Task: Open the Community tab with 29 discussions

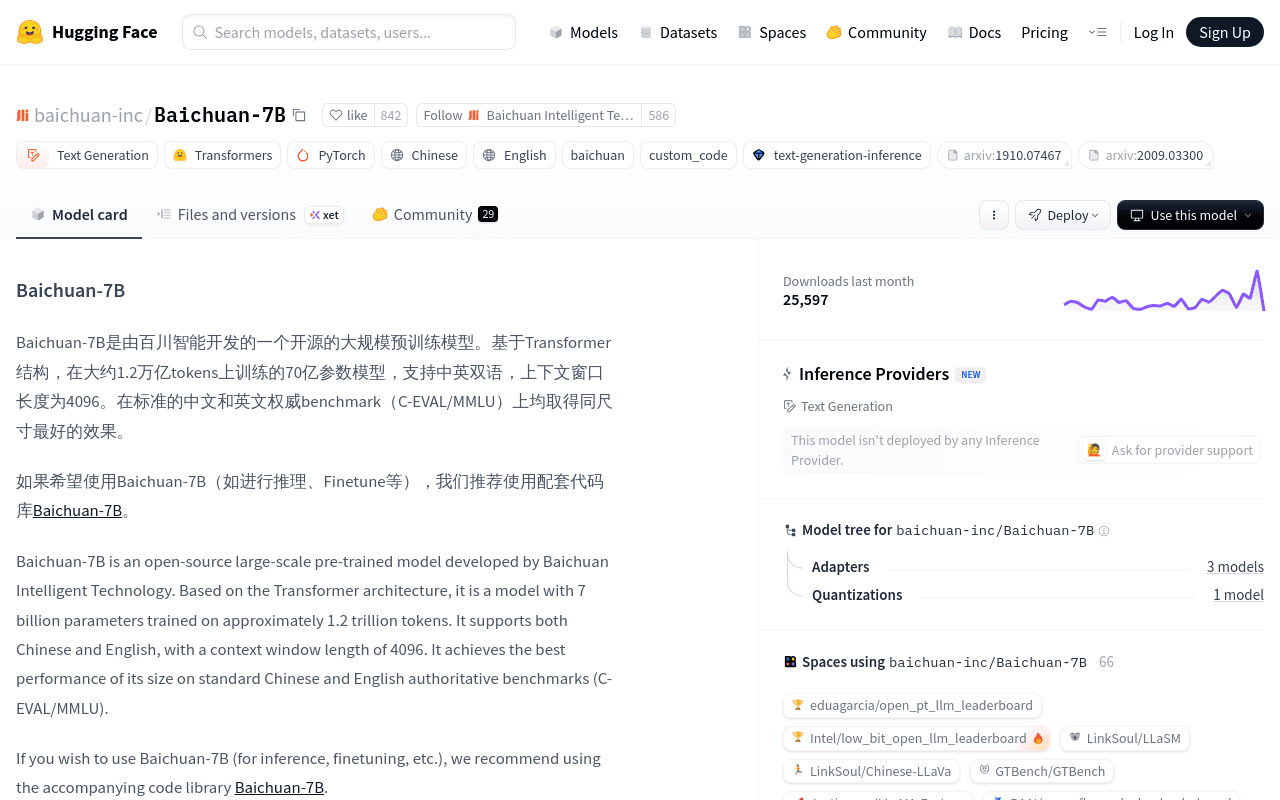Action: [434, 215]
